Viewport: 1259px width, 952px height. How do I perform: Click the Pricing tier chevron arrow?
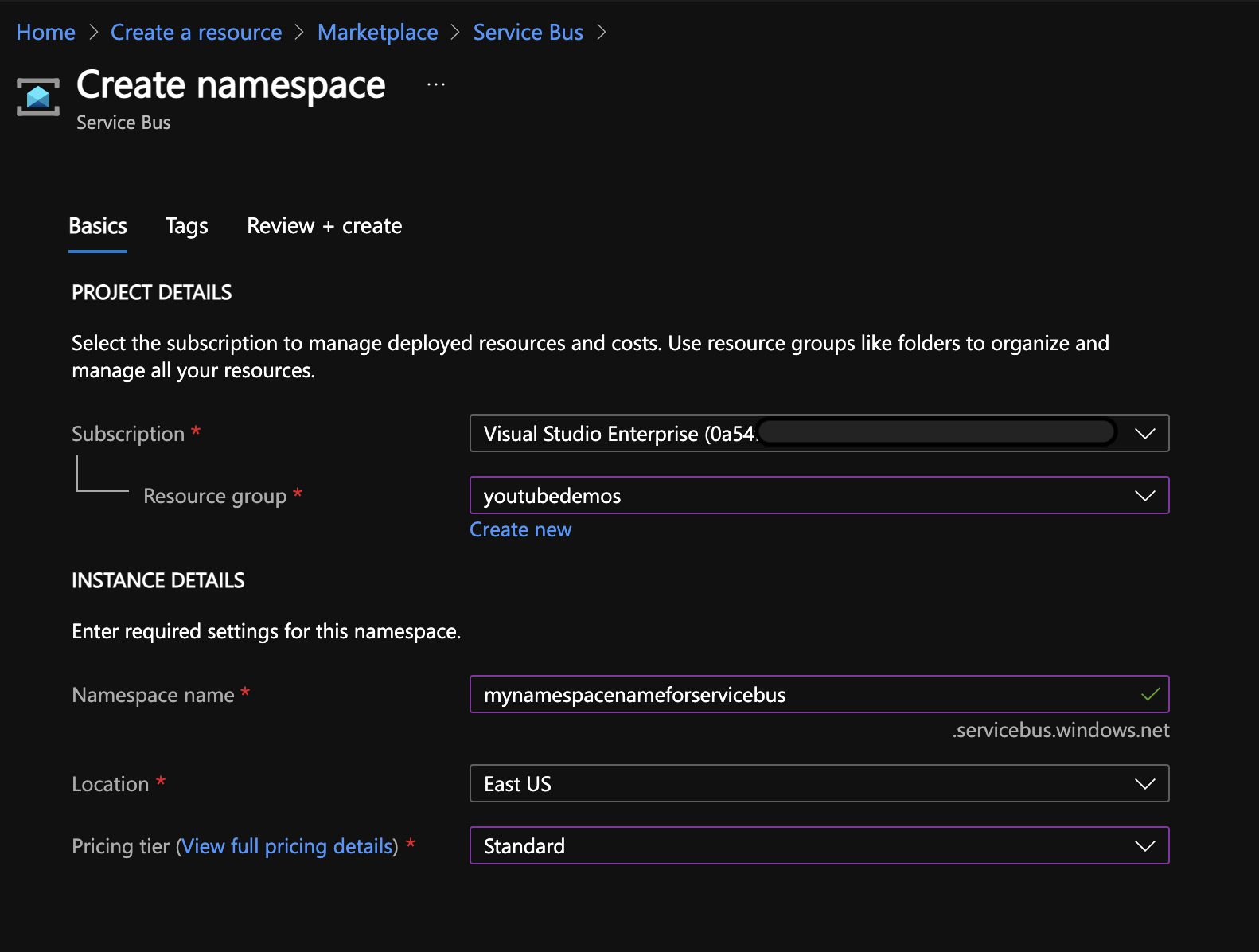[1144, 846]
